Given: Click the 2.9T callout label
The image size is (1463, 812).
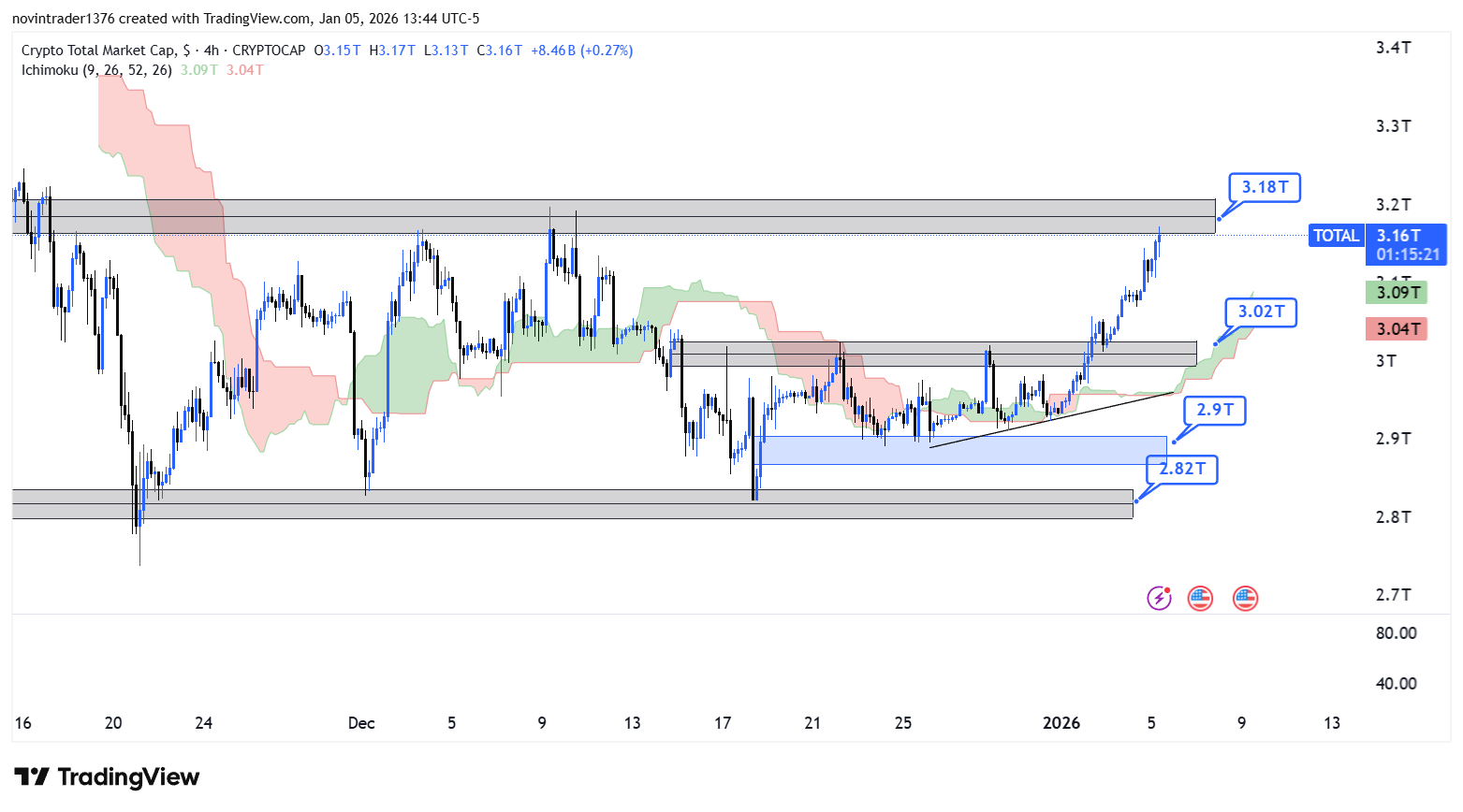Looking at the screenshot, I should tap(1215, 410).
